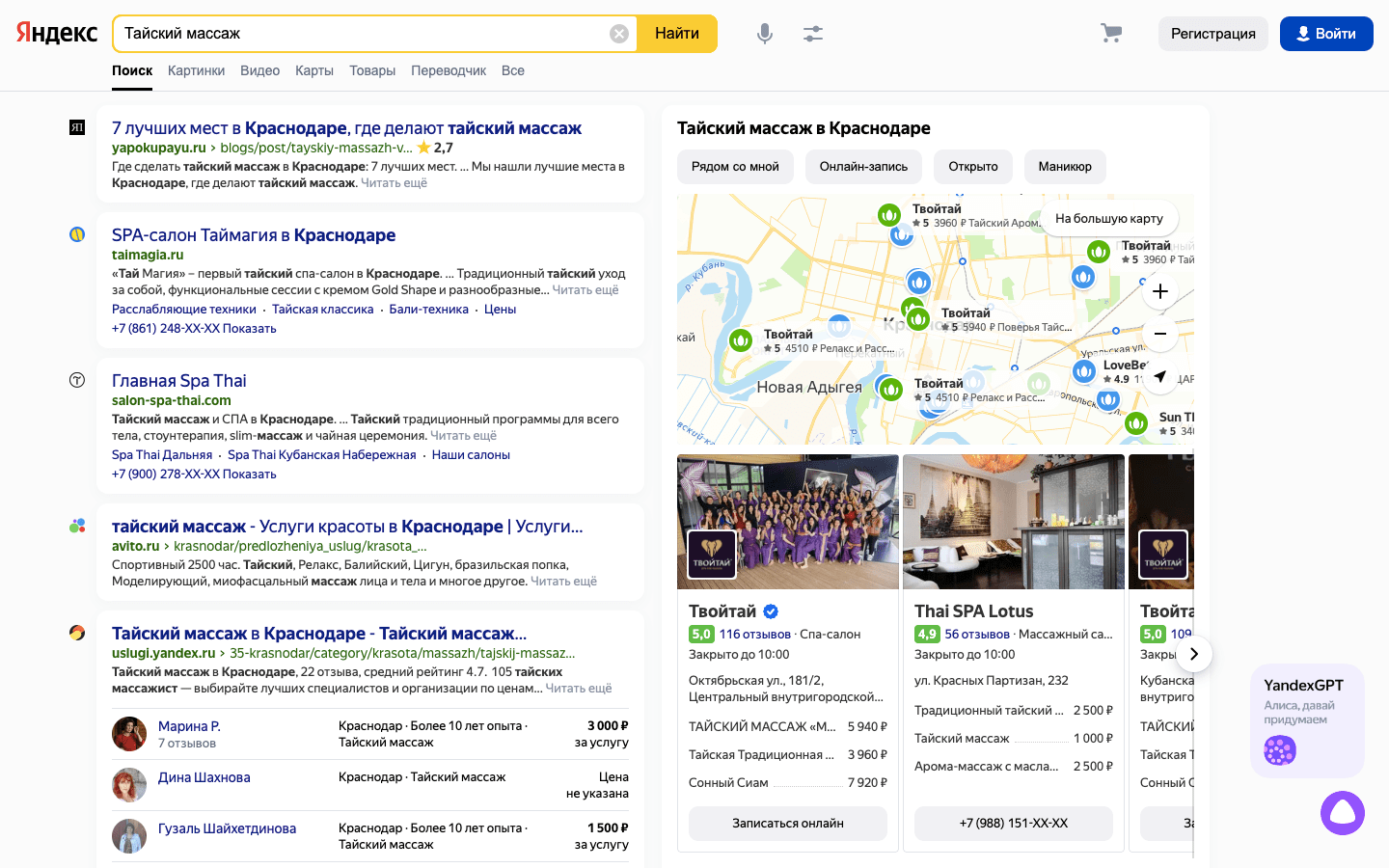The height and width of the screenshot is (868, 1389).
Task: Enable the "Онлайн-запись" filter
Action: pos(863,167)
